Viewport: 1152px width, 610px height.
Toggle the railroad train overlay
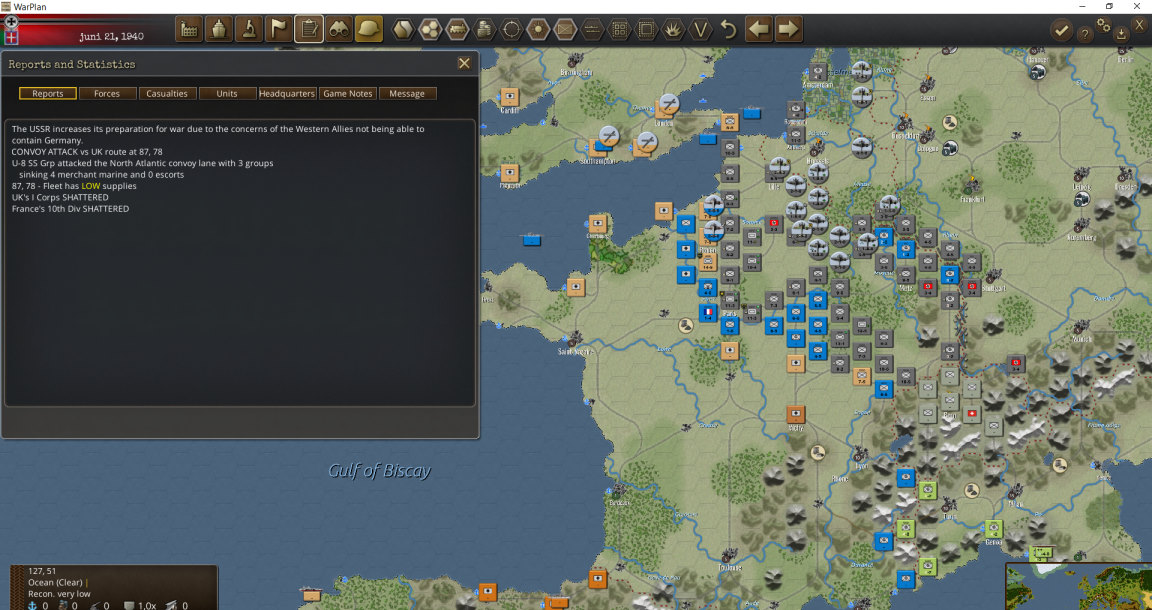[457, 30]
